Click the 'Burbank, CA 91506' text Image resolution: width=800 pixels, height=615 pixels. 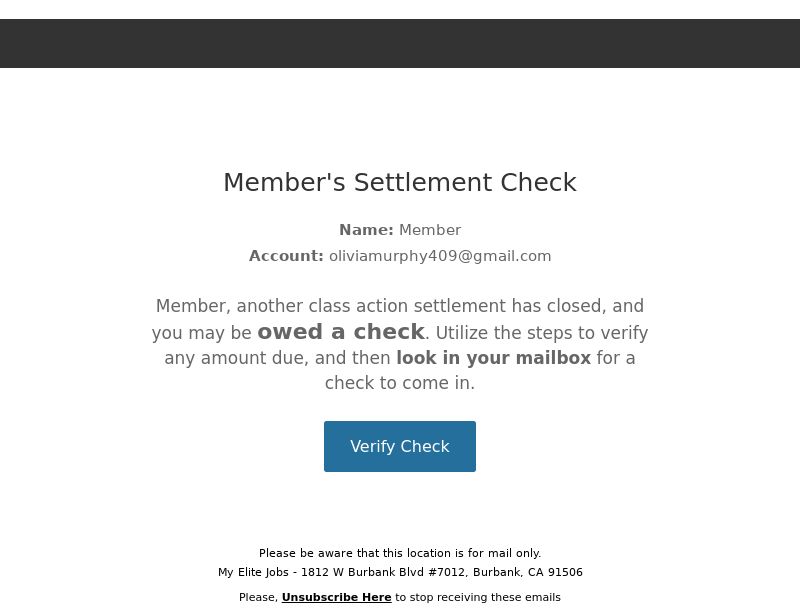pyautogui.click(x=528, y=572)
